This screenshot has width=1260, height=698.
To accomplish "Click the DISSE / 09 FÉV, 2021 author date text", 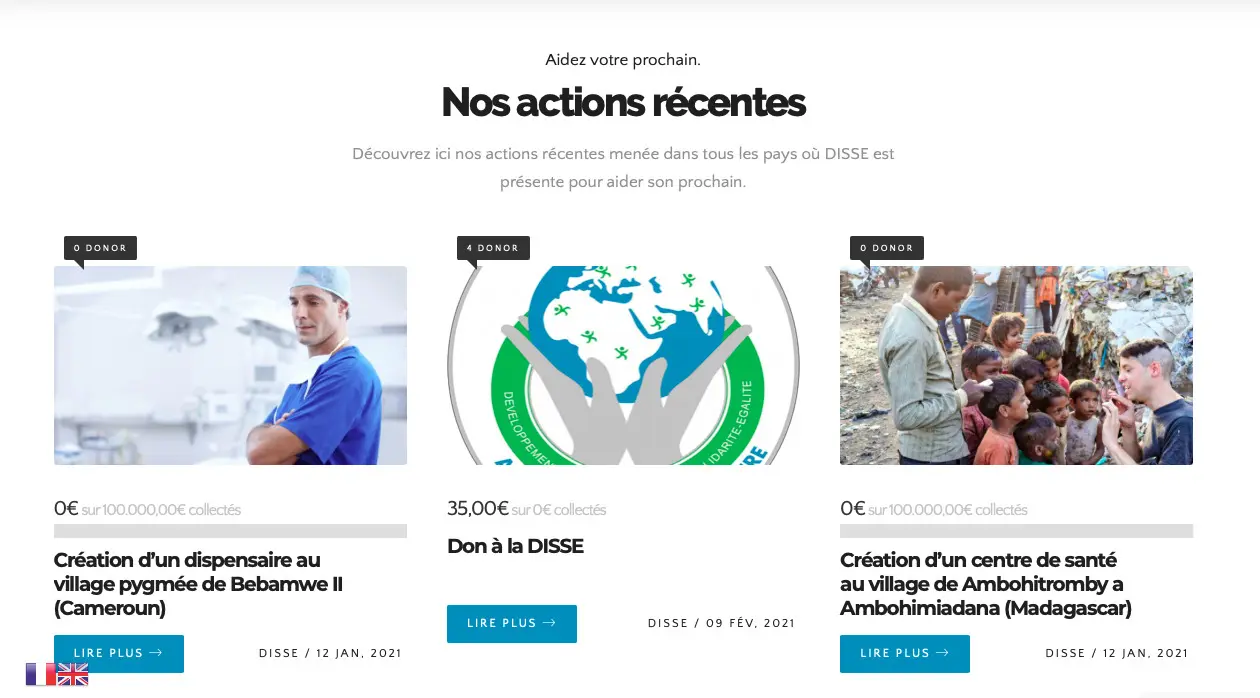I will coord(721,623).
